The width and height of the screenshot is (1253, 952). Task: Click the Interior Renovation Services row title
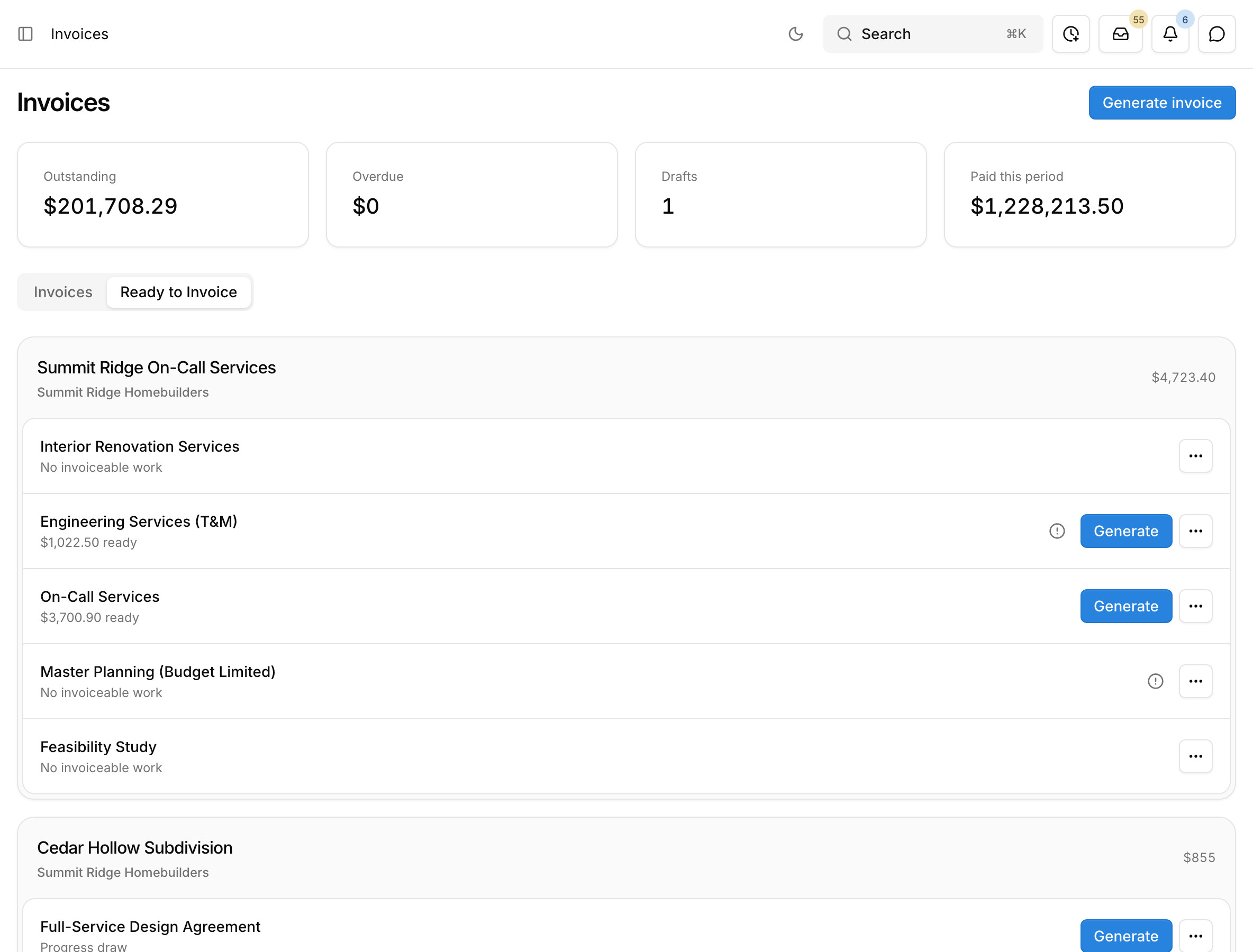point(140,446)
